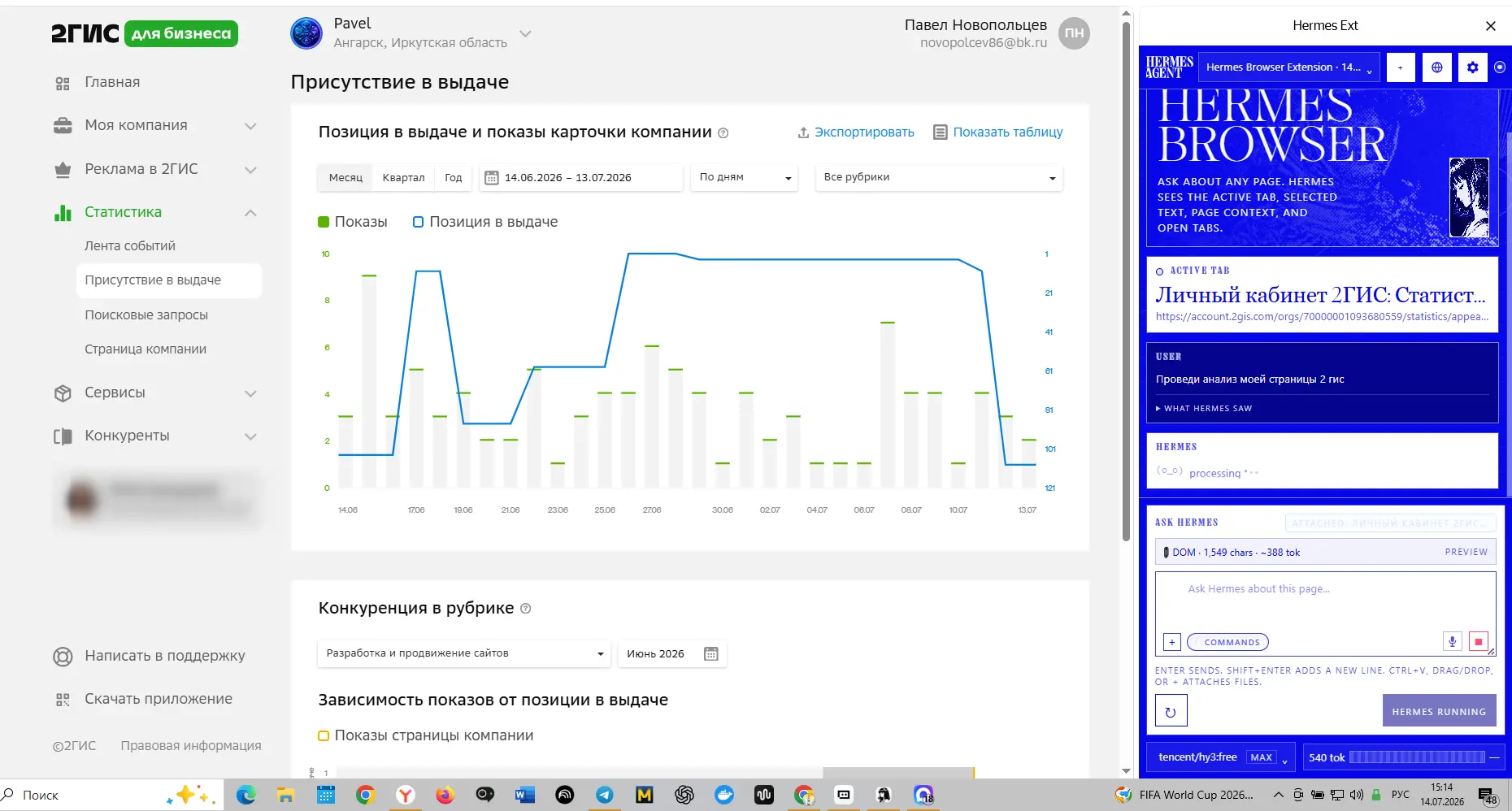
Task: Toggle the Показы series in the chart legend
Action: pyautogui.click(x=353, y=222)
